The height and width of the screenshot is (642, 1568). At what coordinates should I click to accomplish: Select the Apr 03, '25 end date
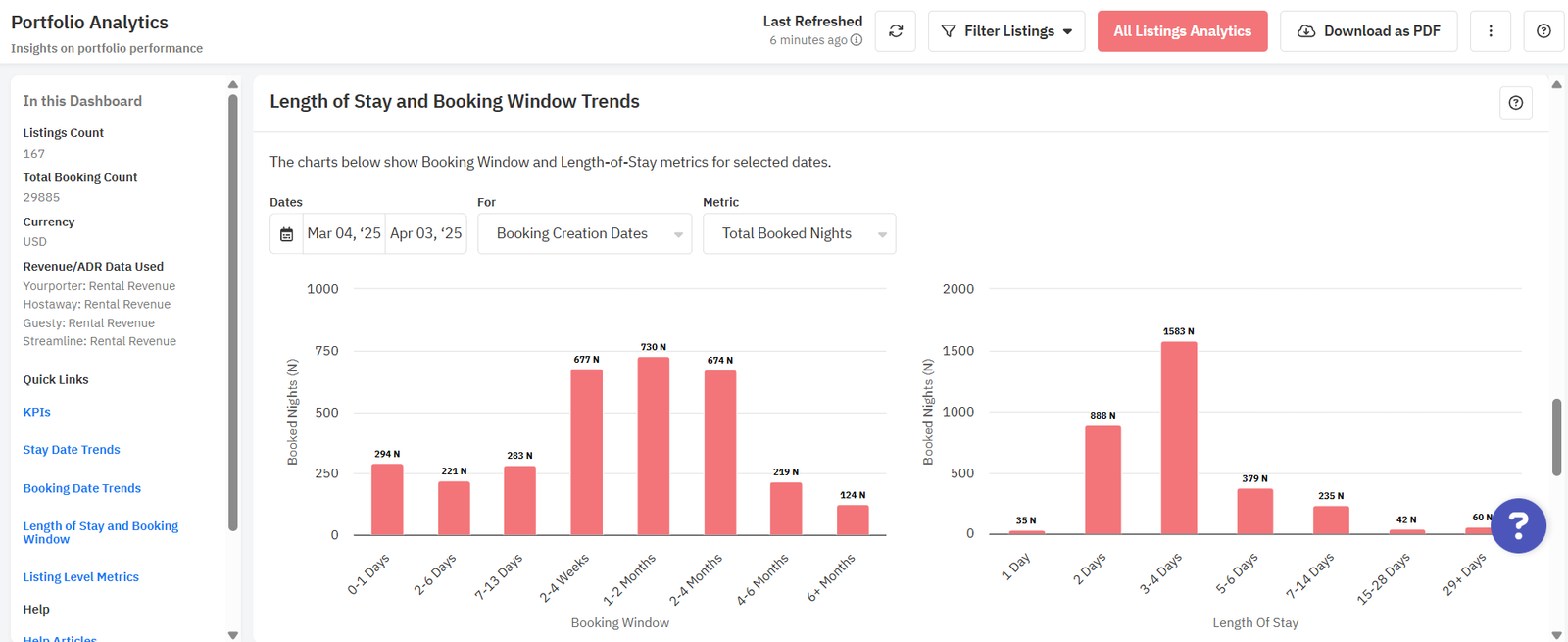pyautogui.click(x=426, y=233)
